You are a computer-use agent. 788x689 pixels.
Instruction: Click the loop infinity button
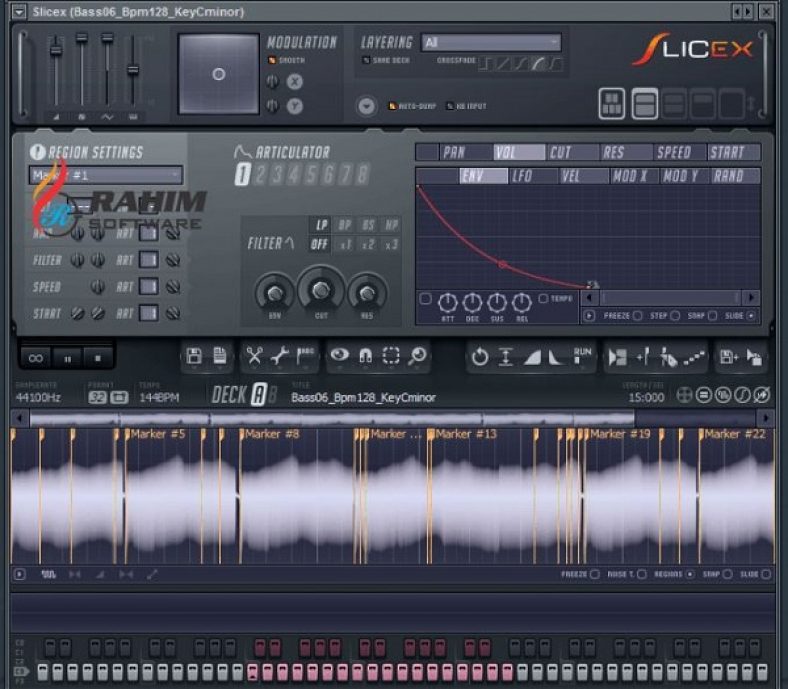click(37, 357)
